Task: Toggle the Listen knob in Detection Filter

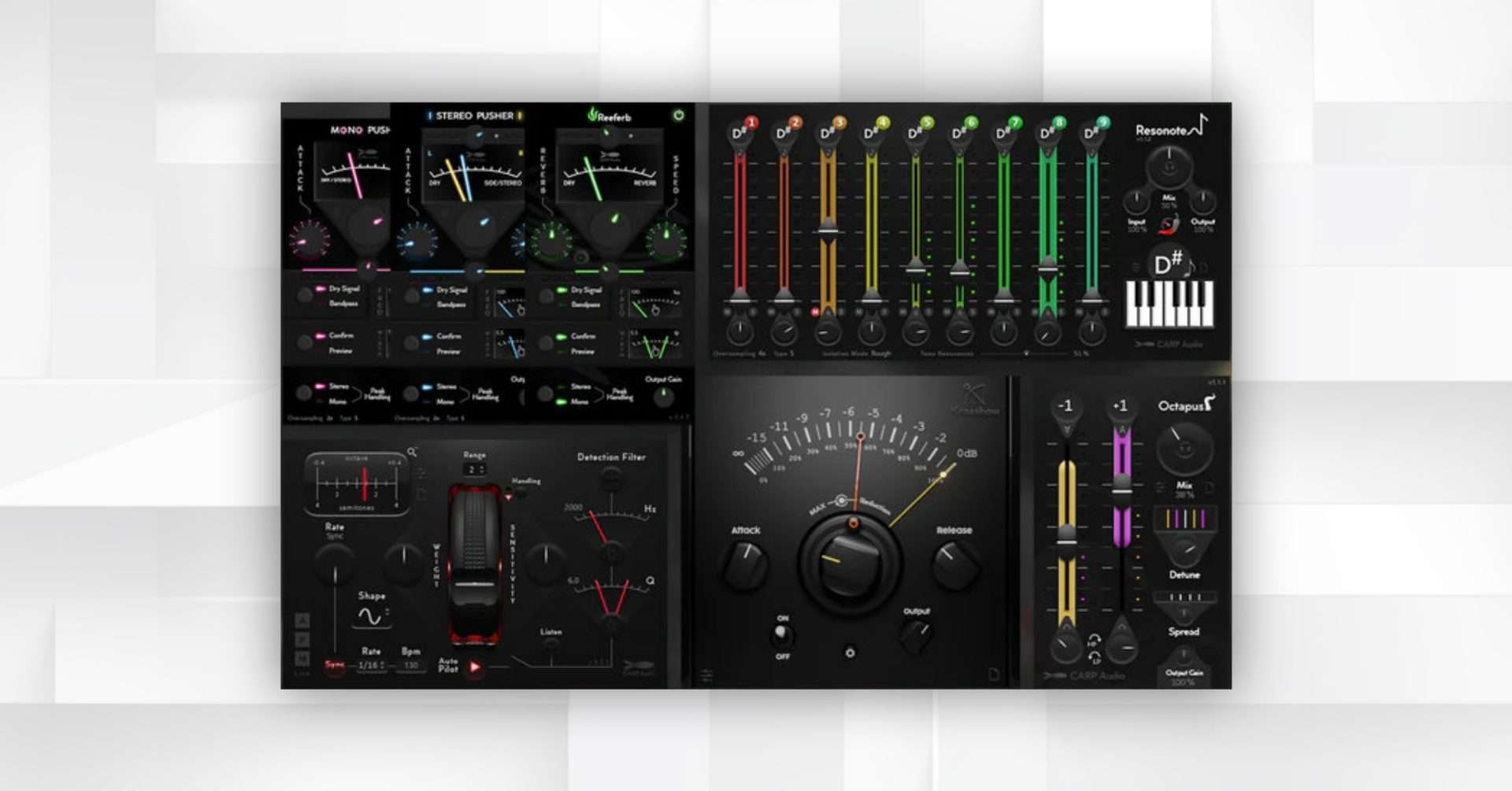Action: point(551,646)
